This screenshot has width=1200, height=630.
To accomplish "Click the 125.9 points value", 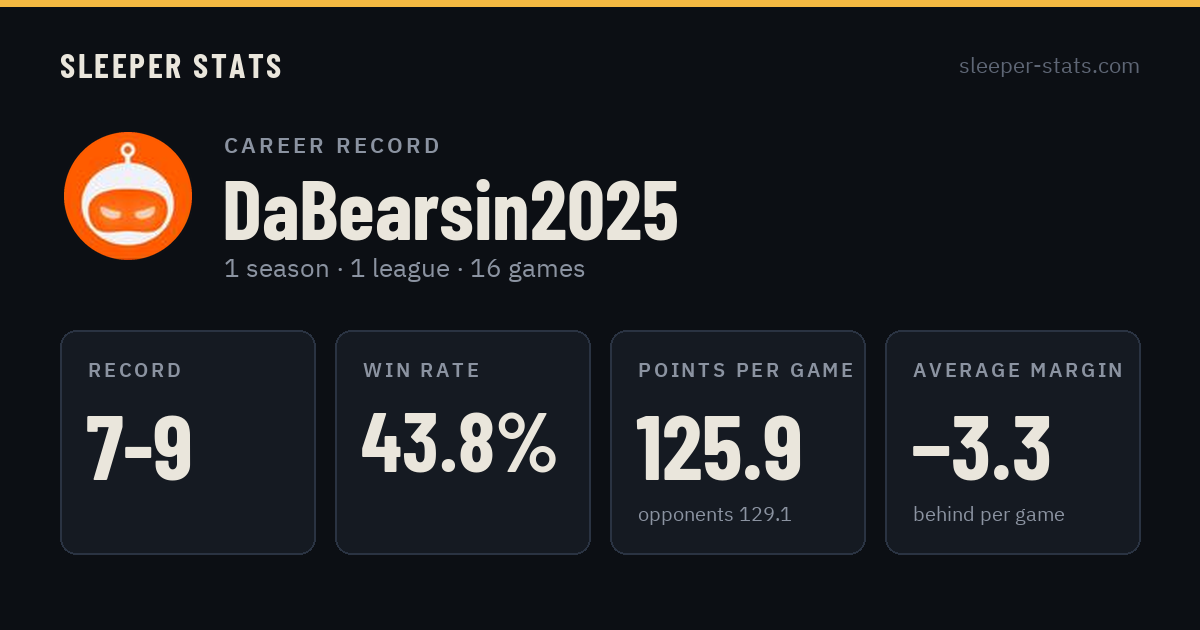I will click(719, 447).
